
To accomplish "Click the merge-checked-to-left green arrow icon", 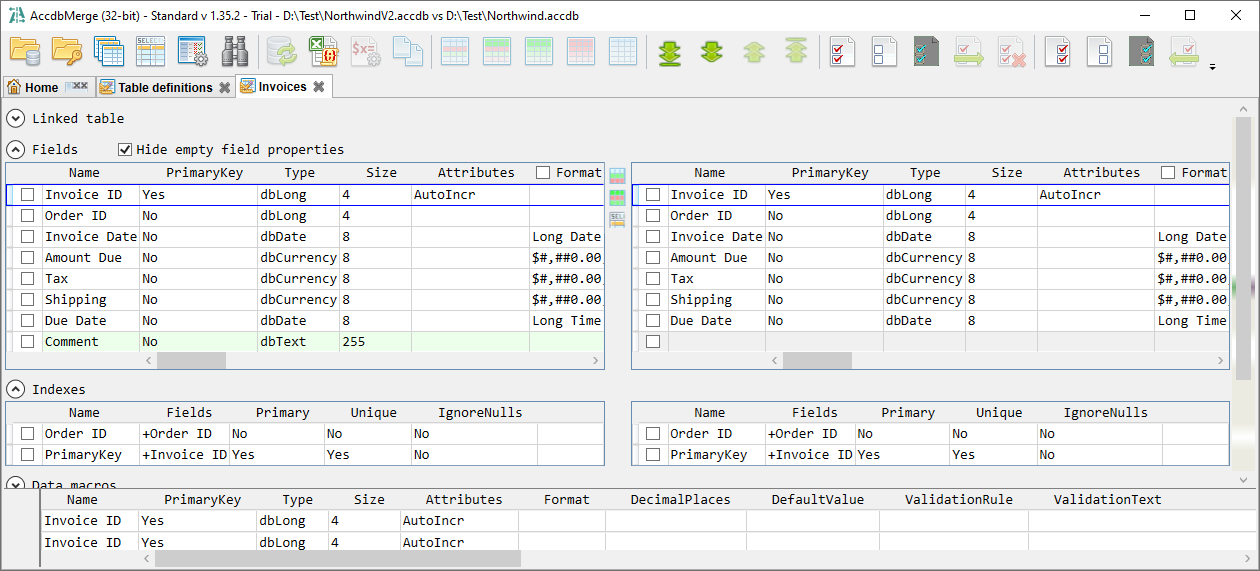I will 1185,51.
